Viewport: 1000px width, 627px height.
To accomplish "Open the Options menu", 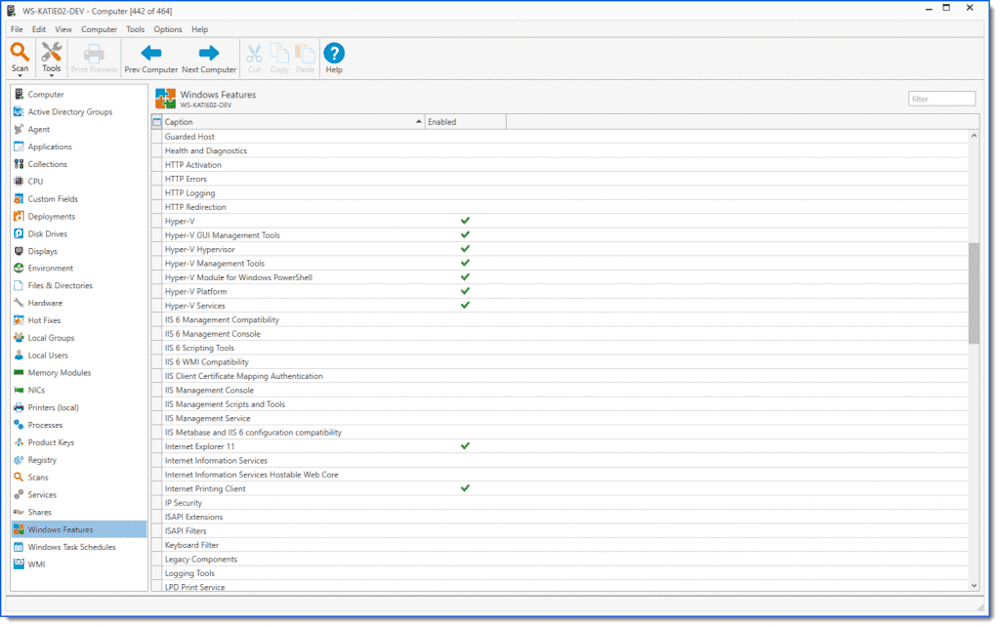I will pyautogui.click(x=168, y=29).
